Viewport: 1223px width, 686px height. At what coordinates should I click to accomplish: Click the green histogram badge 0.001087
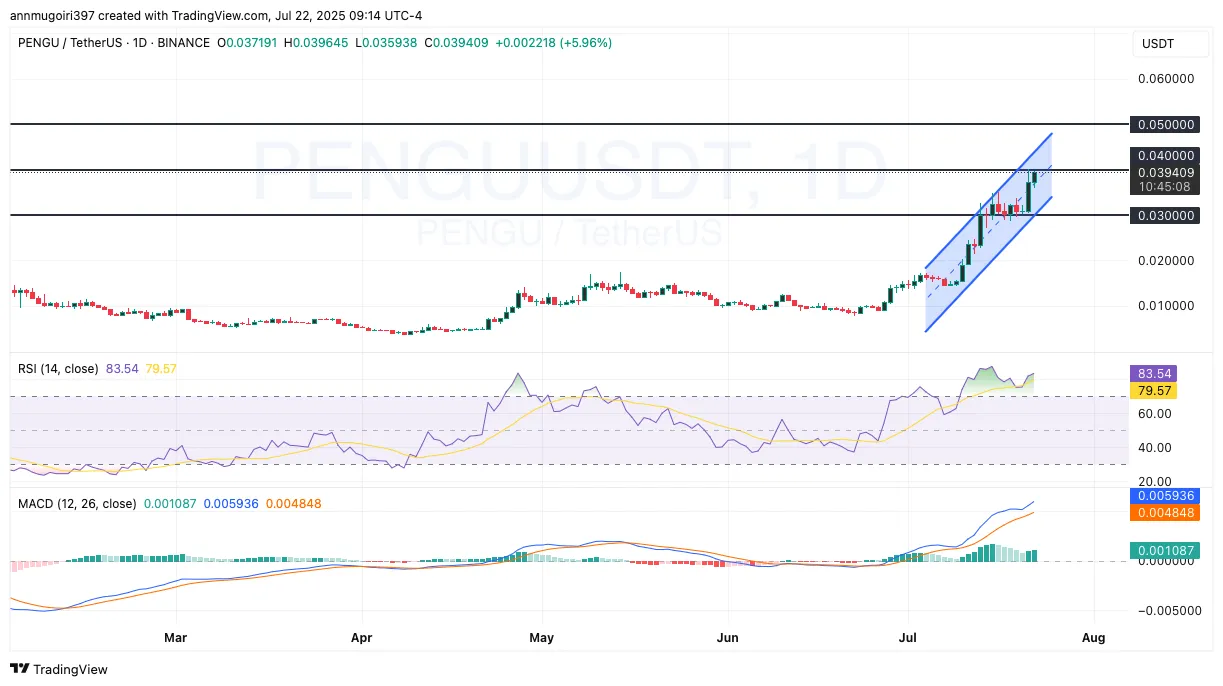(x=1164, y=550)
